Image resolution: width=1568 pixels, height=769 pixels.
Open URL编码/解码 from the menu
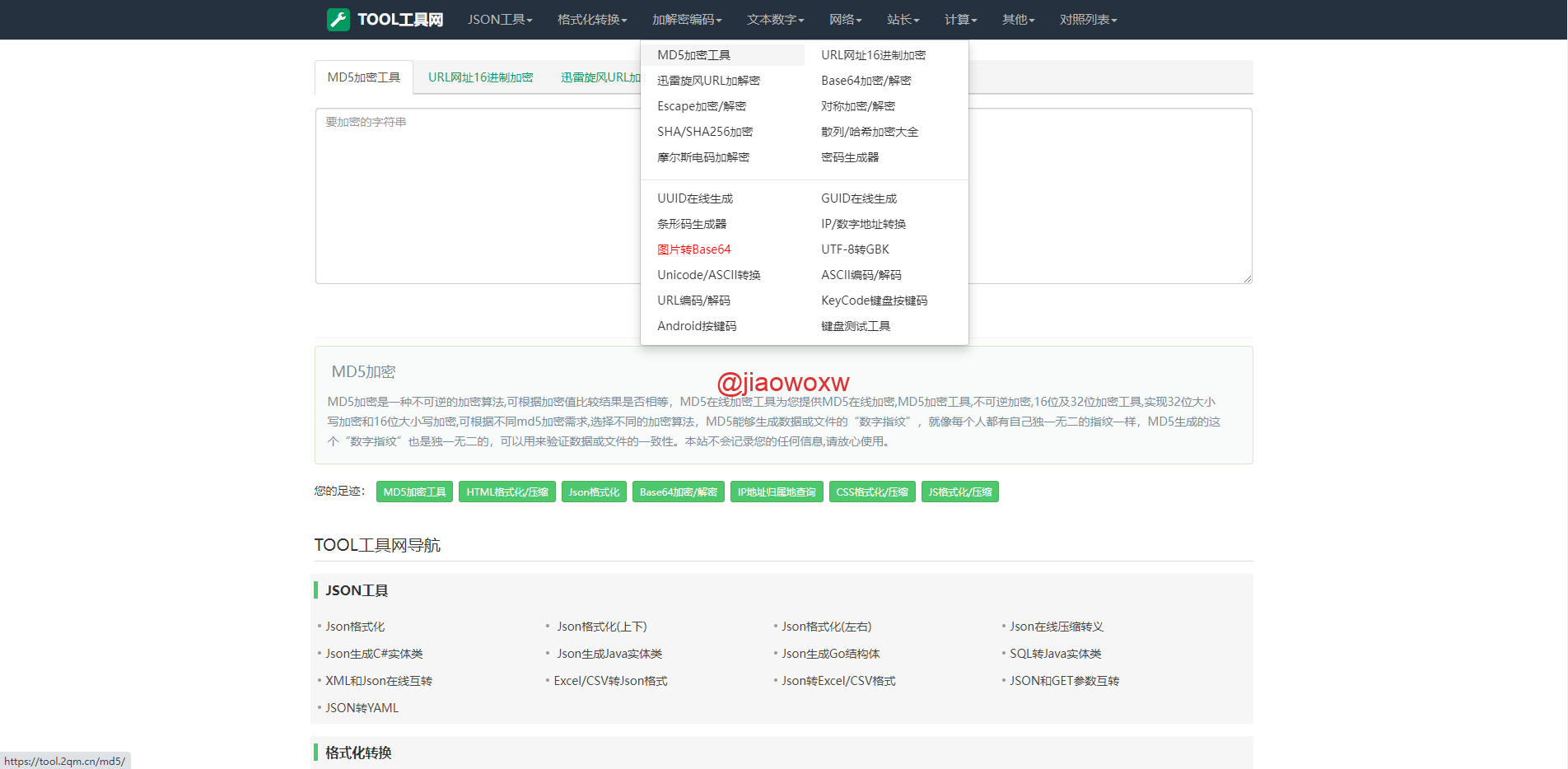click(693, 301)
